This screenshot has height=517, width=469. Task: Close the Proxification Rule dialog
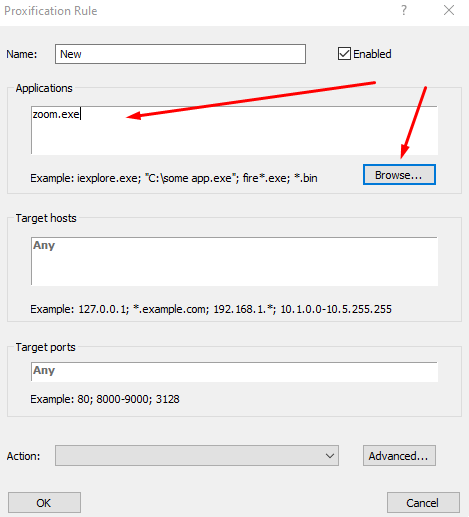pos(449,10)
